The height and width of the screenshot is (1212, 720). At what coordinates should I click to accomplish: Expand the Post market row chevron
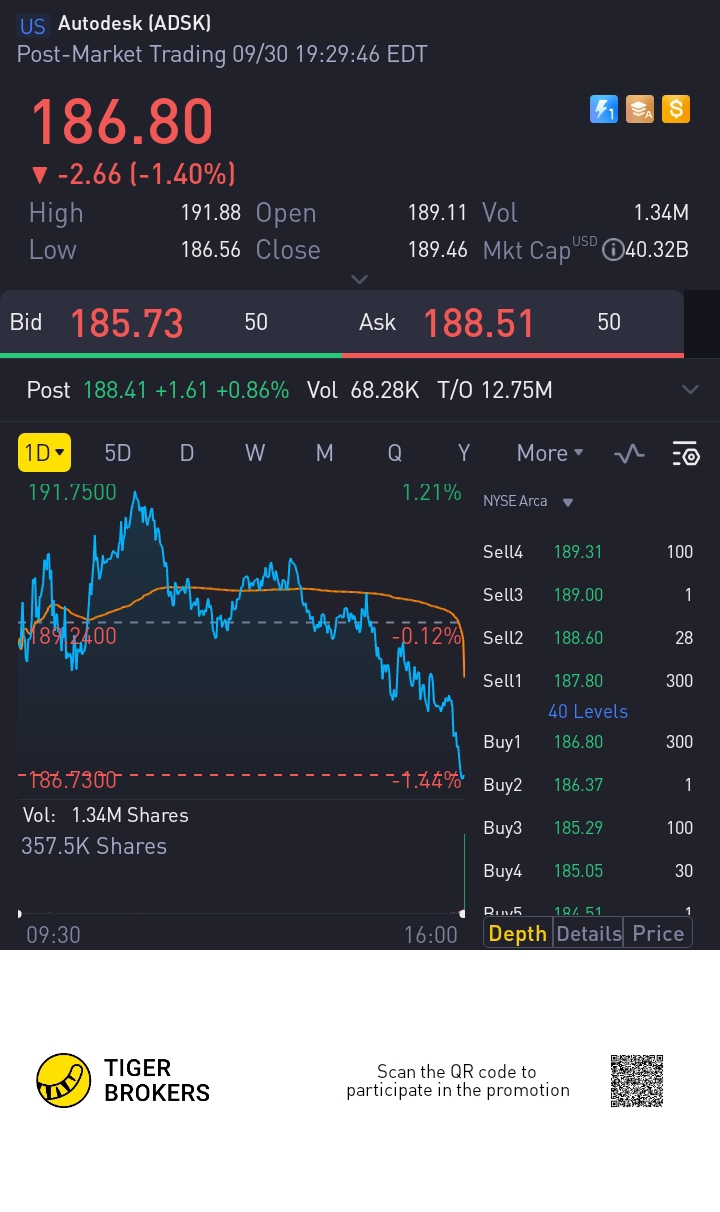[x=690, y=389]
